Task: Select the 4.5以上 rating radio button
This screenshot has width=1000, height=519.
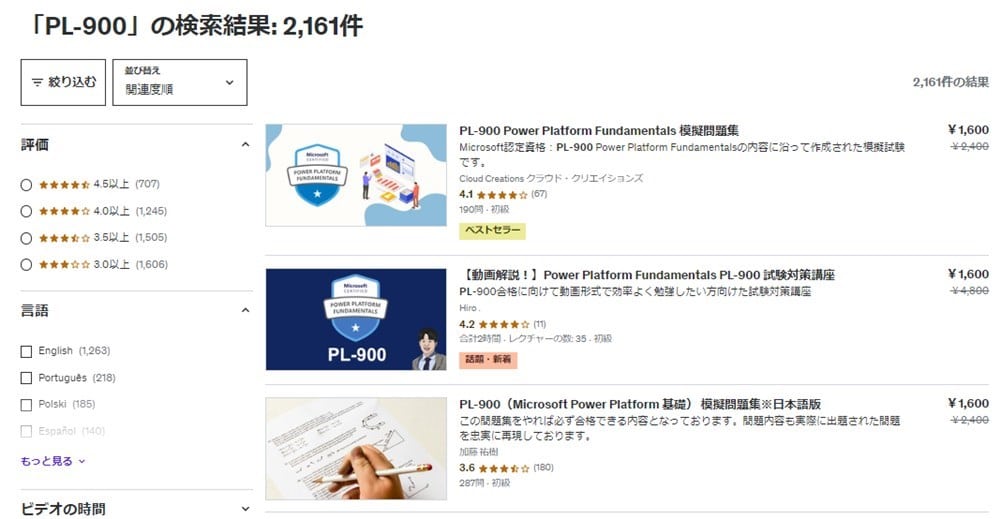Action: click(x=26, y=185)
